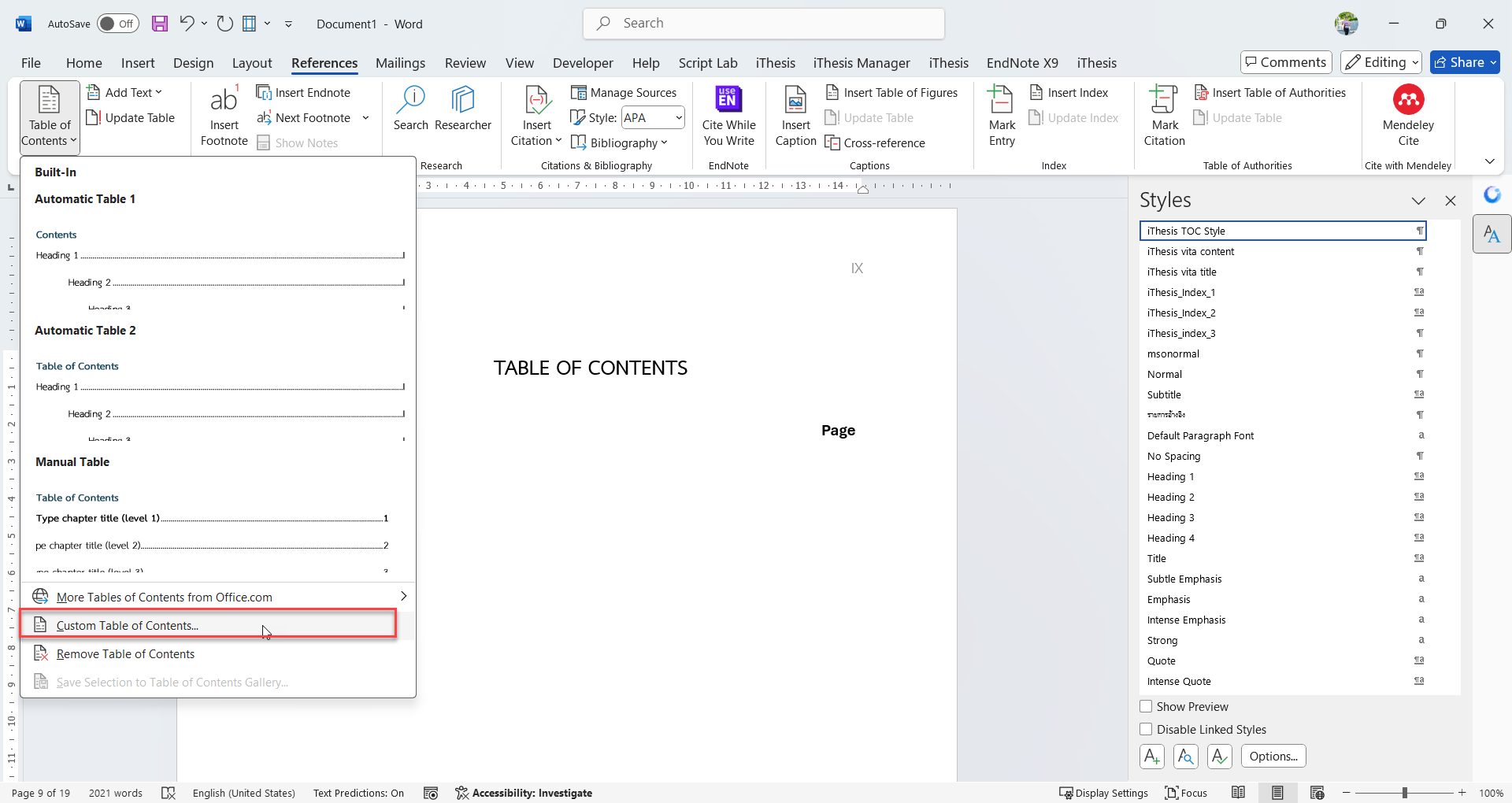1512x803 pixels.
Task: Click the zoom out minus button
Action: coord(1347,793)
